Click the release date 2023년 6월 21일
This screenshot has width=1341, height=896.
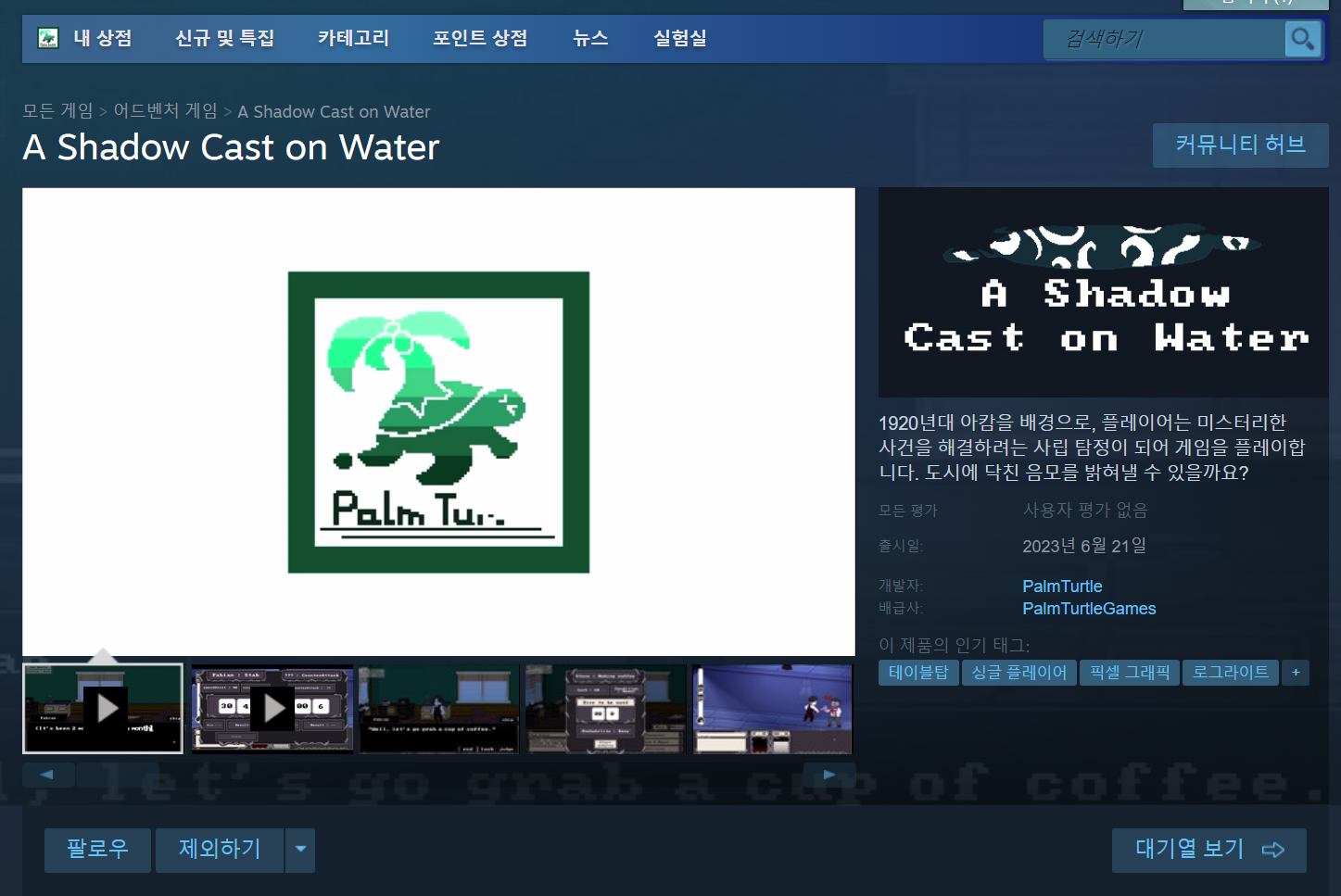tap(1084, 546)
